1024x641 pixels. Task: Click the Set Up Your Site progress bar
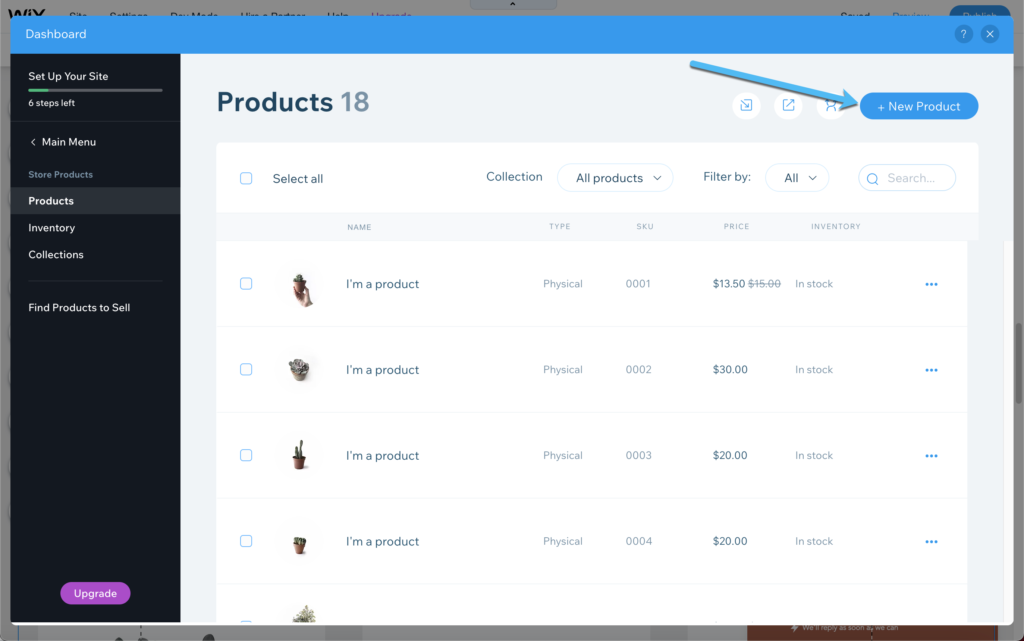point(95,90)
